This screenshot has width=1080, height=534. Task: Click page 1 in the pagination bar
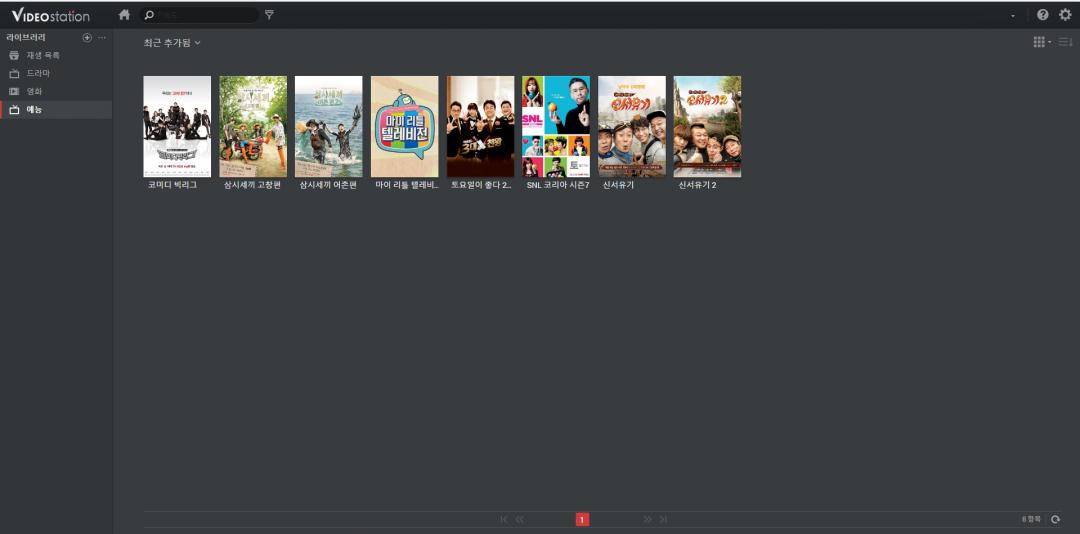(x=582, y=519)
